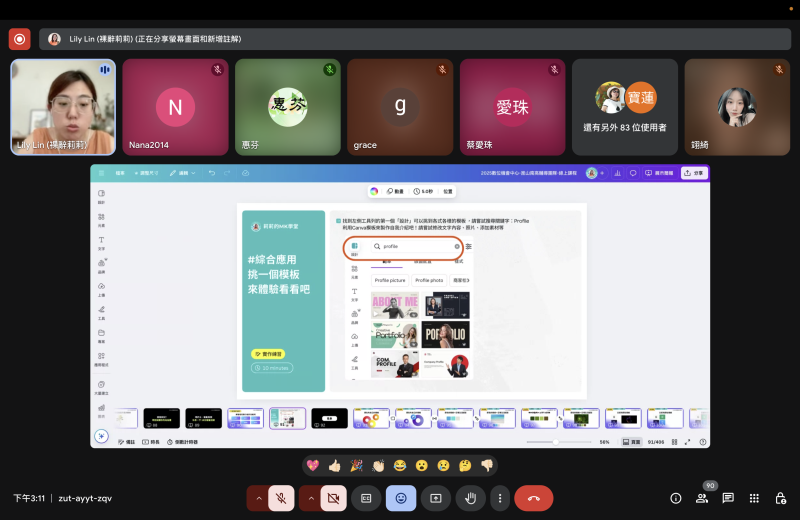Image resolution: width=800 pixels, height=520 pixels.
Task: Click the 5.0秒 slide duration button
Action: click(423, 191)
